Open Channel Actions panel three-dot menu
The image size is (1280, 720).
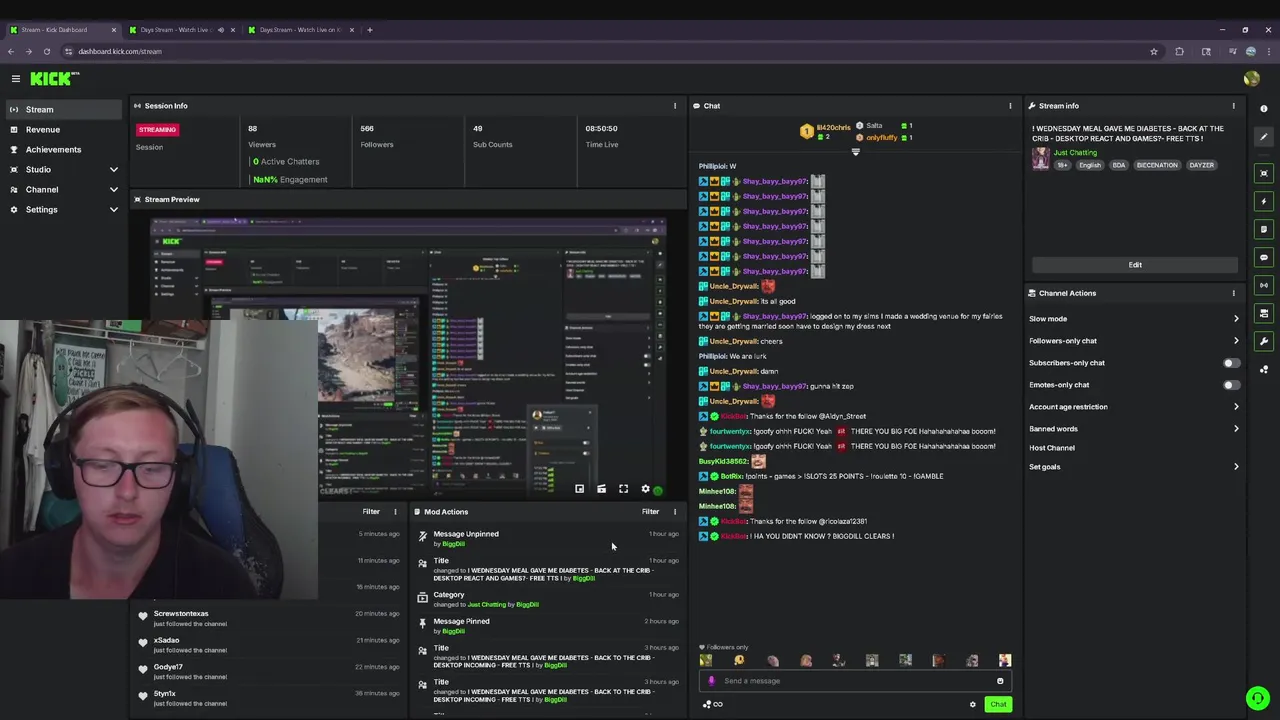1233,293
